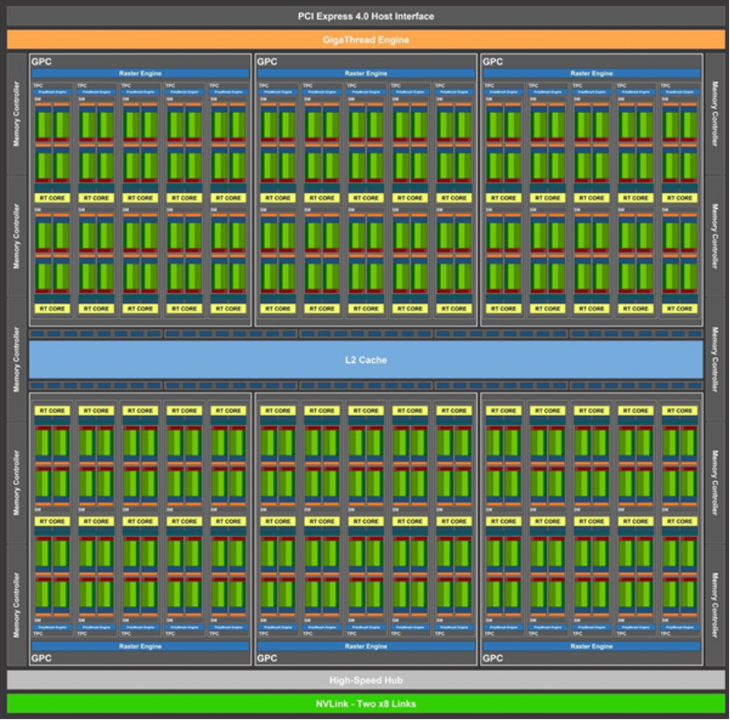Click the blue L2 Cache block
The height and width of the screenshot is (720, 730).
[x=366, y=360]
